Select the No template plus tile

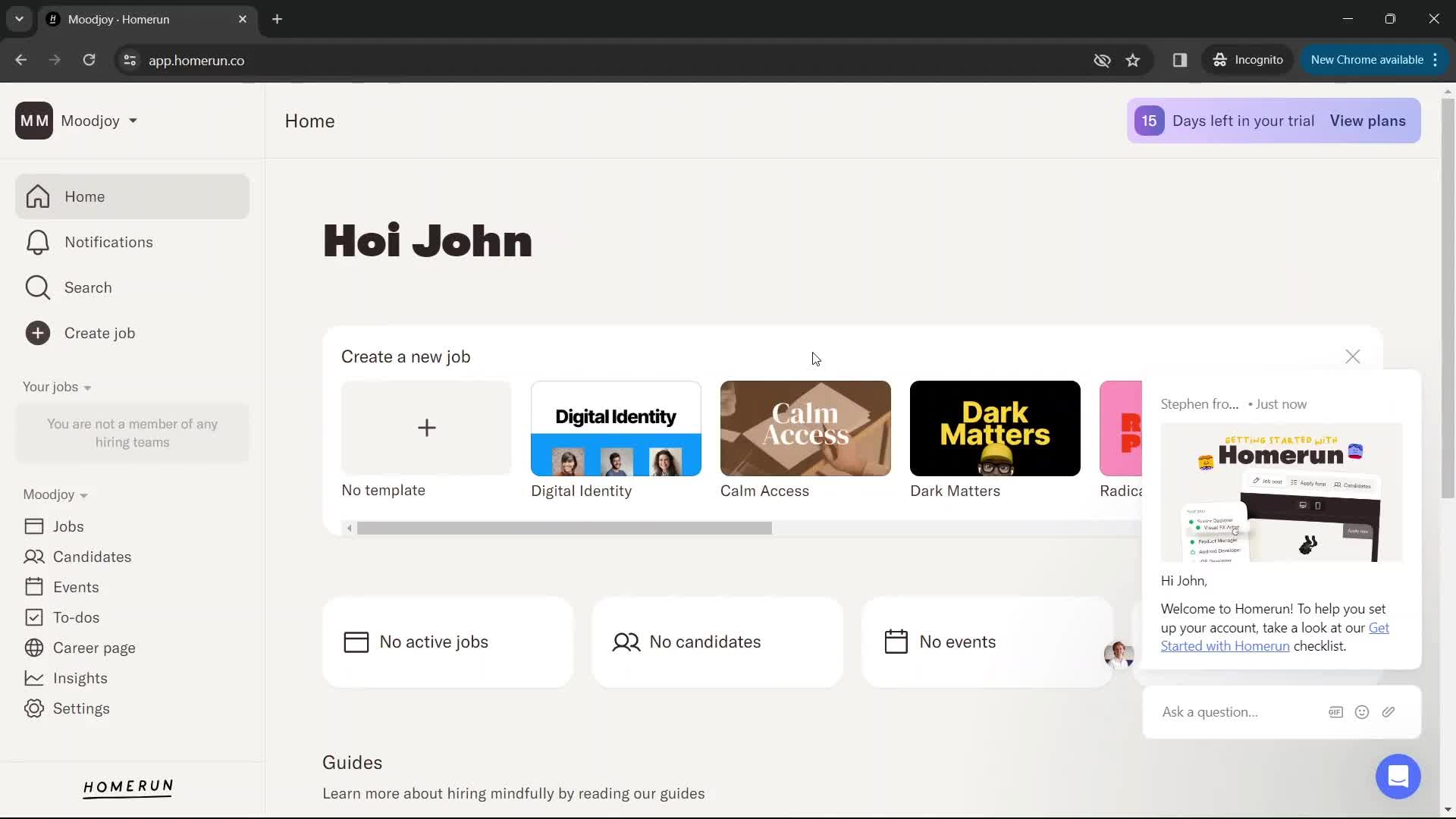point(426,428)
